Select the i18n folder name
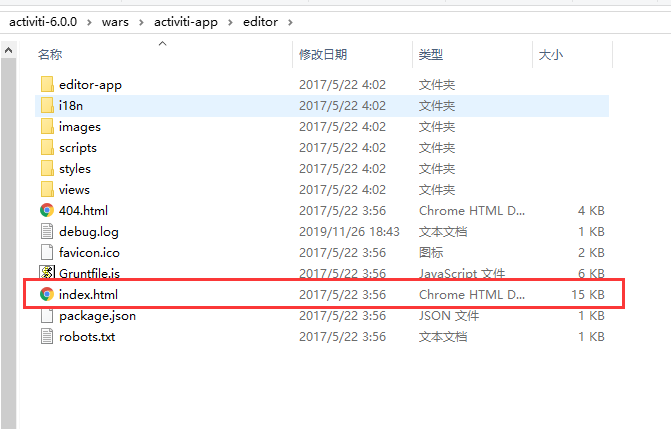The image size is (671, 429). click(x=71, y=105)
